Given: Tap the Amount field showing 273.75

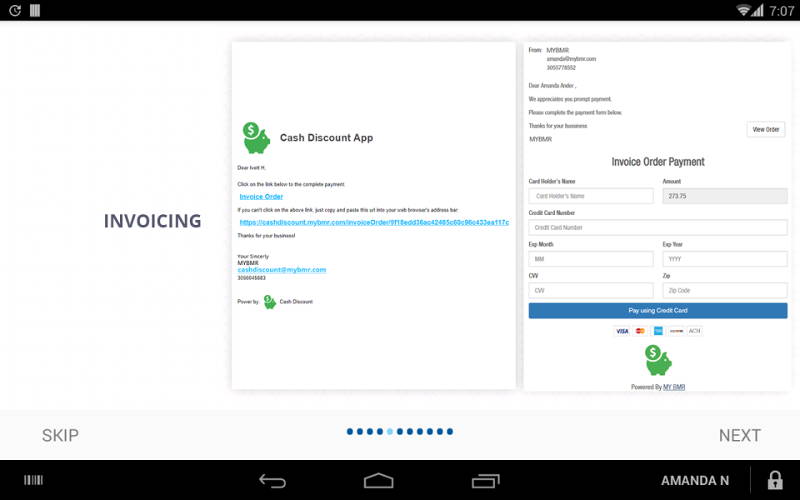Looking at the screenshot, I should tap(724, 196).
